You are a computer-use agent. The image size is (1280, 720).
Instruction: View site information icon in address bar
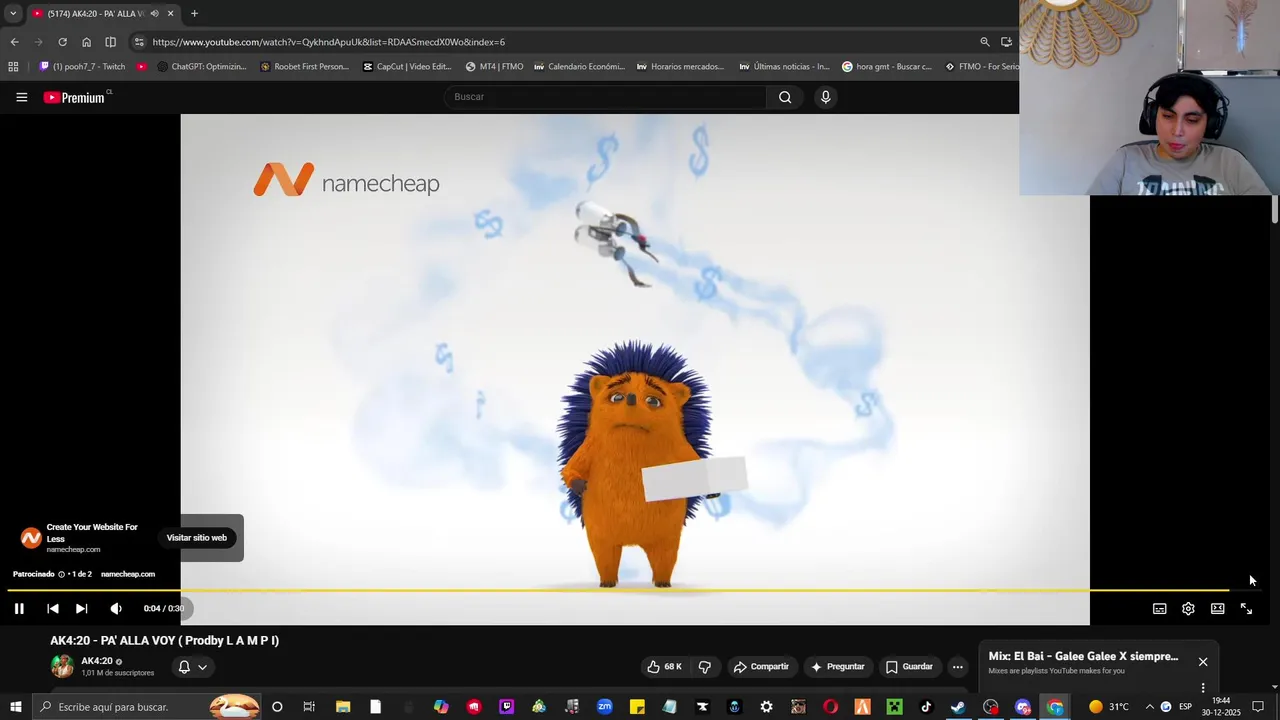click(x=139, y=42)
